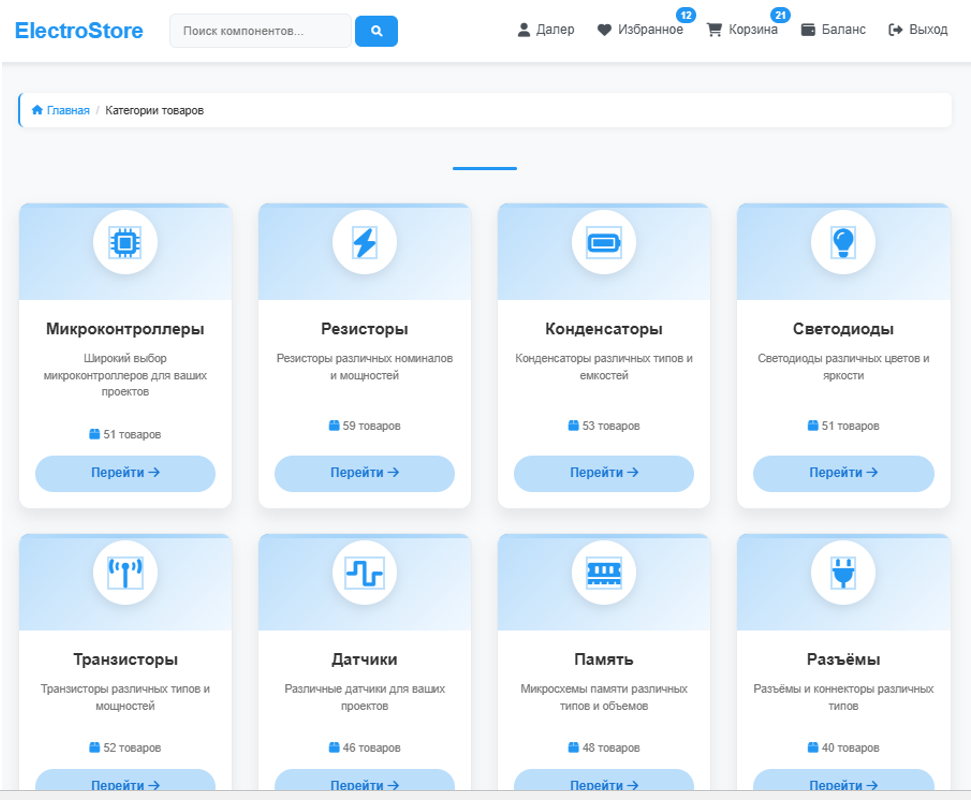Image resolution: width=971 pixels, height=800 pixels.
Task: Click the Микроконтроллеры chip icon
Action: click(x=125, y=242)
